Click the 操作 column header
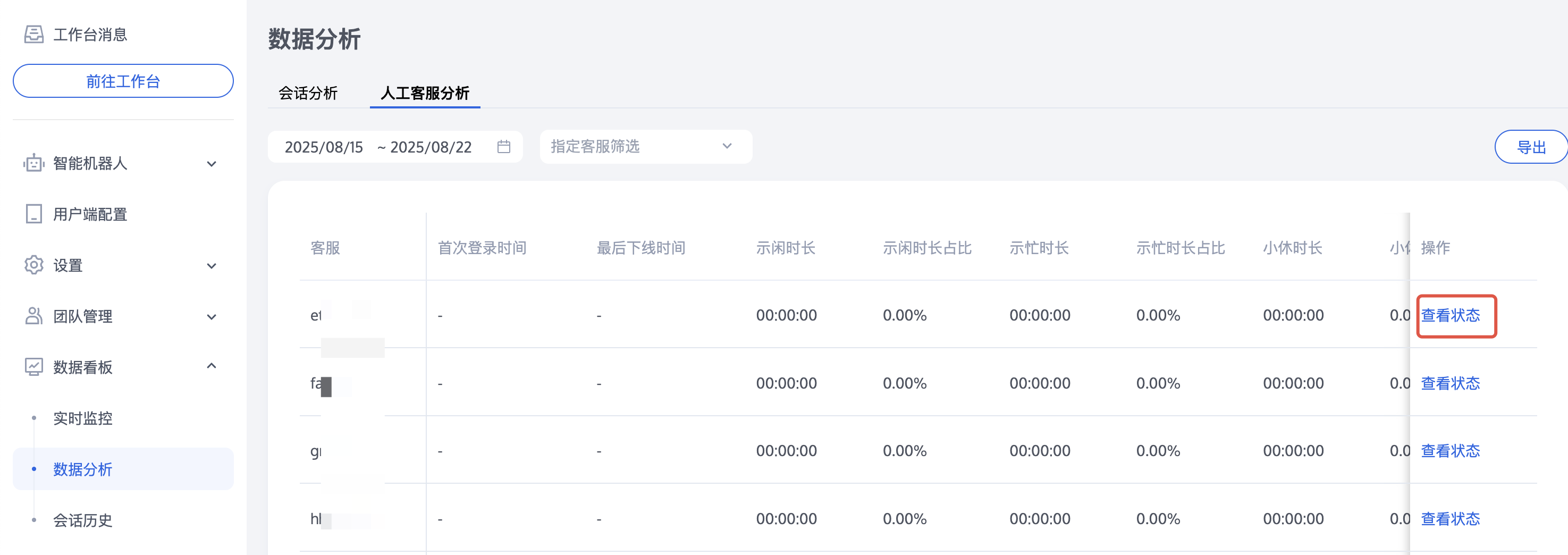Screen dimensions: 1568x555 pyautogui.click(x=1435, y=248)
